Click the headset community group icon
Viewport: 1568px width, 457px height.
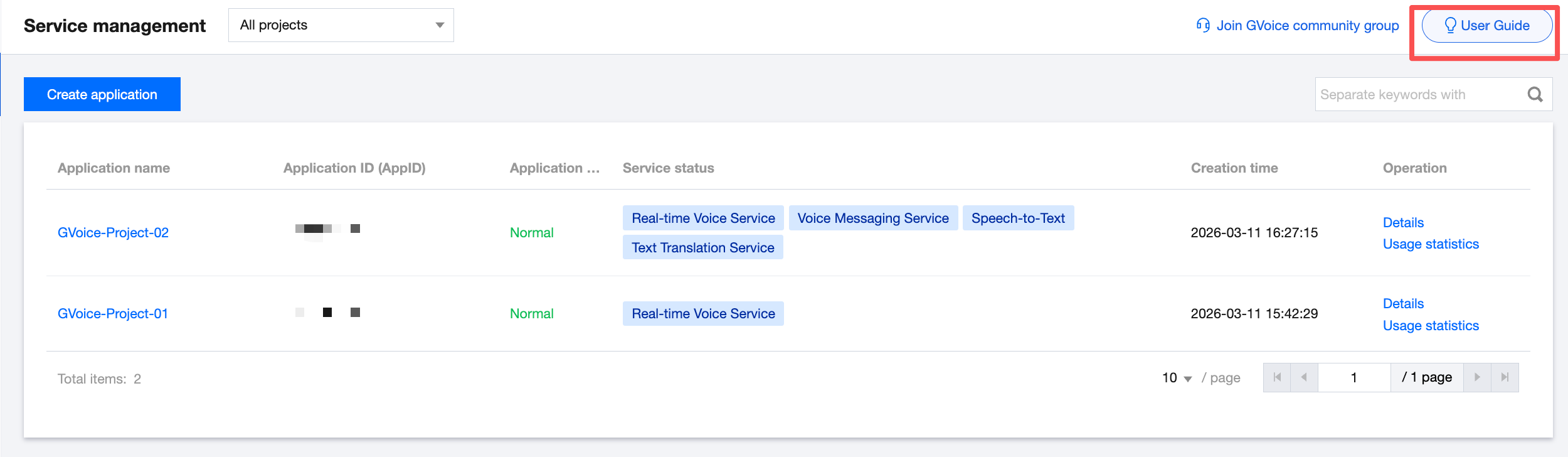pyautogui.click(x=1202, y=25)
